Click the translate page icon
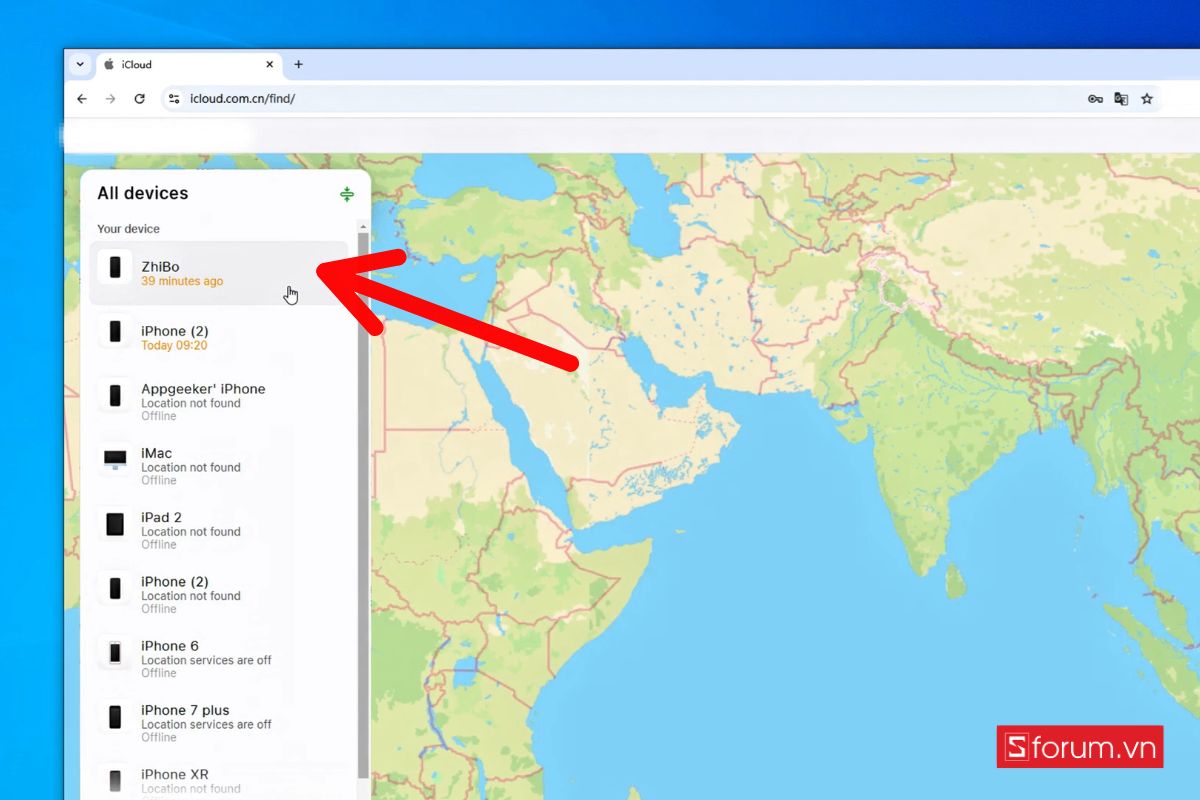Image resolution: width=1200 pixels, height=800 pixels. point(1121,99)
